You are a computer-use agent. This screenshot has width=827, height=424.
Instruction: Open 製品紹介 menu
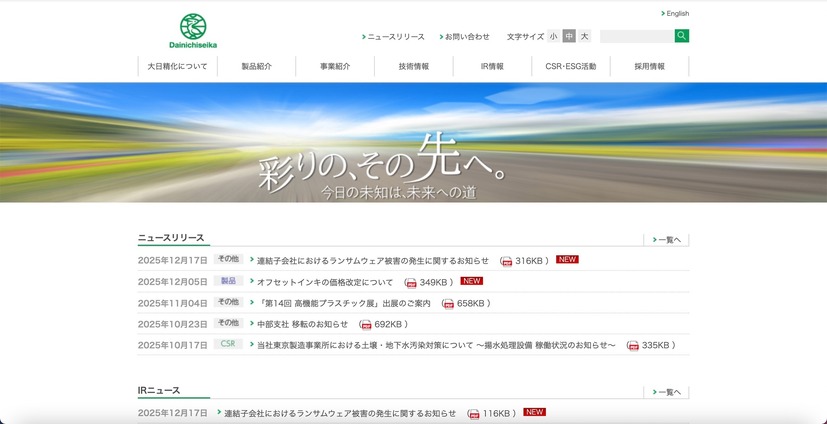click(256, 66)
